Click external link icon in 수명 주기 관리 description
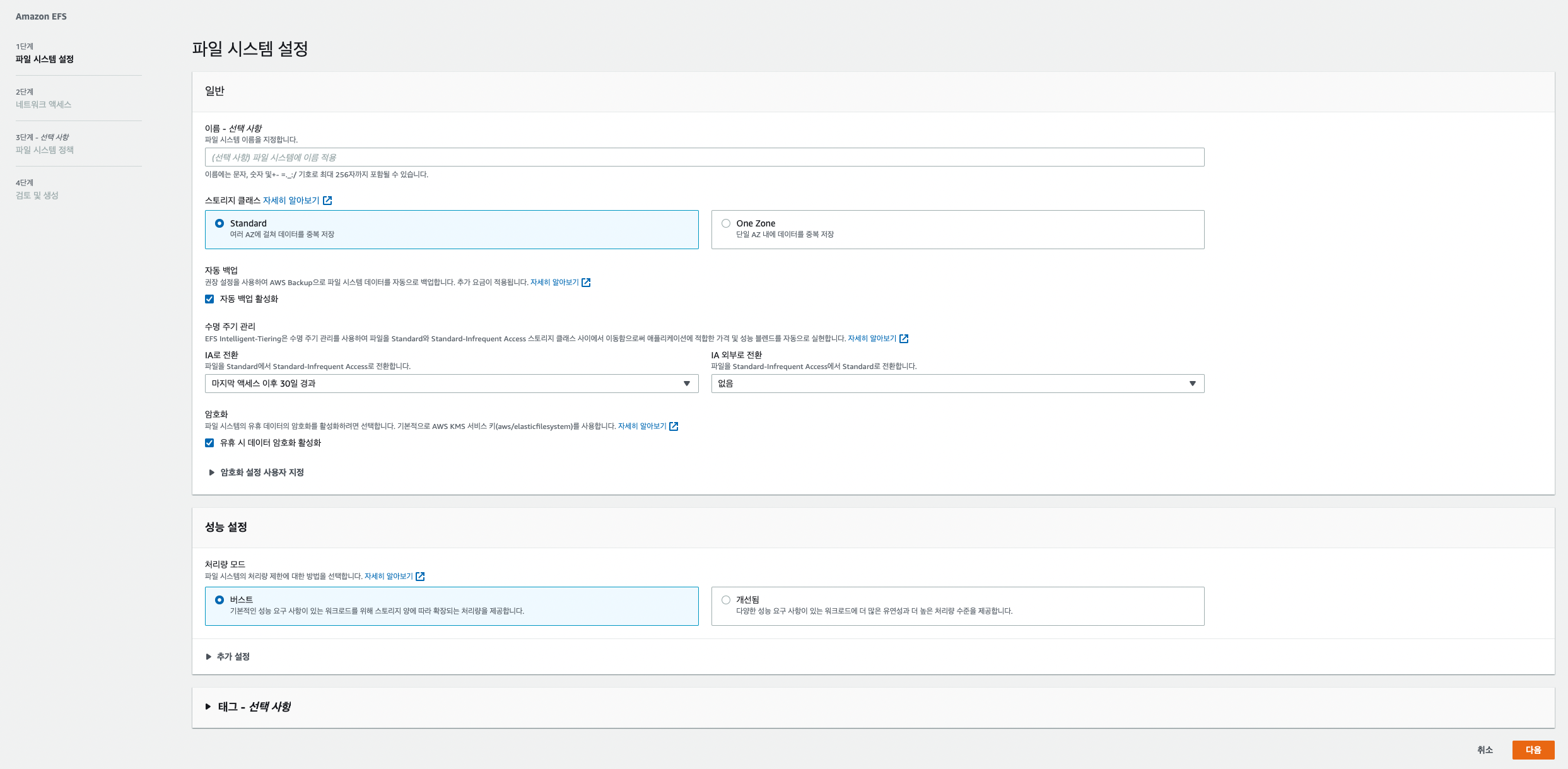Image resolution: width=1568 pixels, height=769 pixels. coord(904,339)
